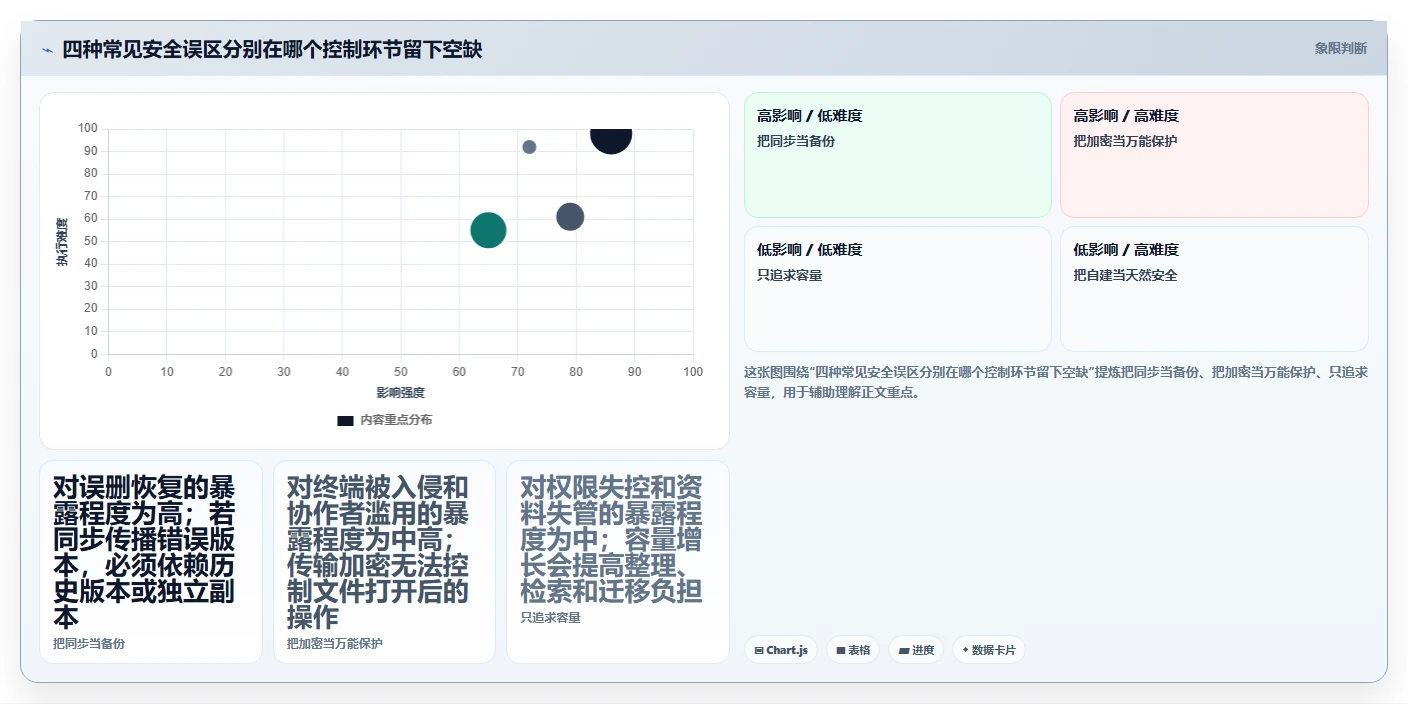Click the 象限判断 label in header
The image size is (1408, 704).
[x=1340, y=49]
